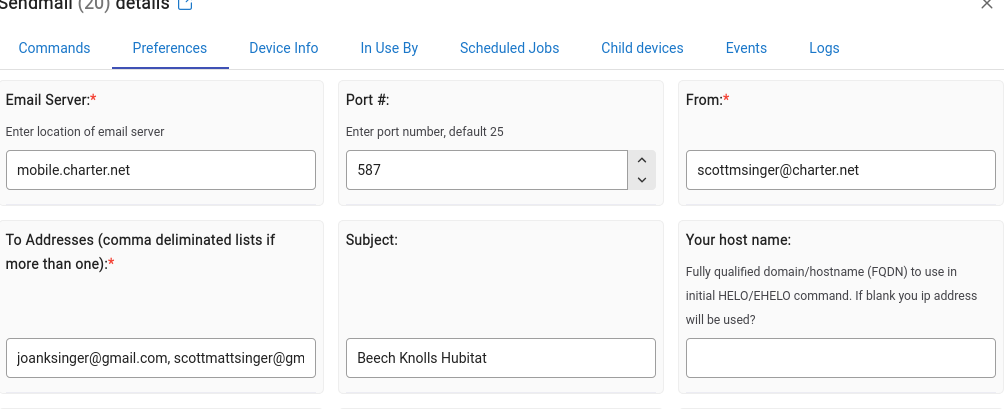The image size is (1006, 409).
Task: Decrease the port number with down arrow
Action: [x=642, y=180]
